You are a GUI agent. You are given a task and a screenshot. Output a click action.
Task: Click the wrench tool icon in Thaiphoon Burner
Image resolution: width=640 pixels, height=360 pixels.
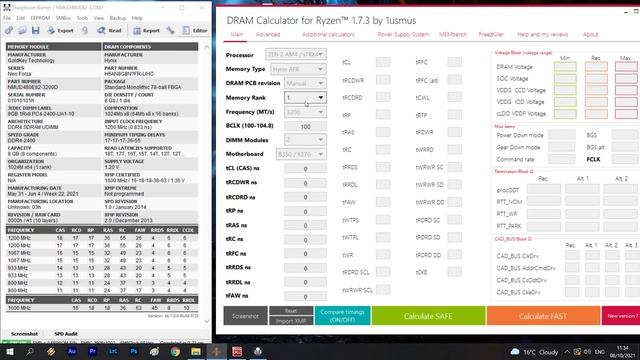click(170, 31)
